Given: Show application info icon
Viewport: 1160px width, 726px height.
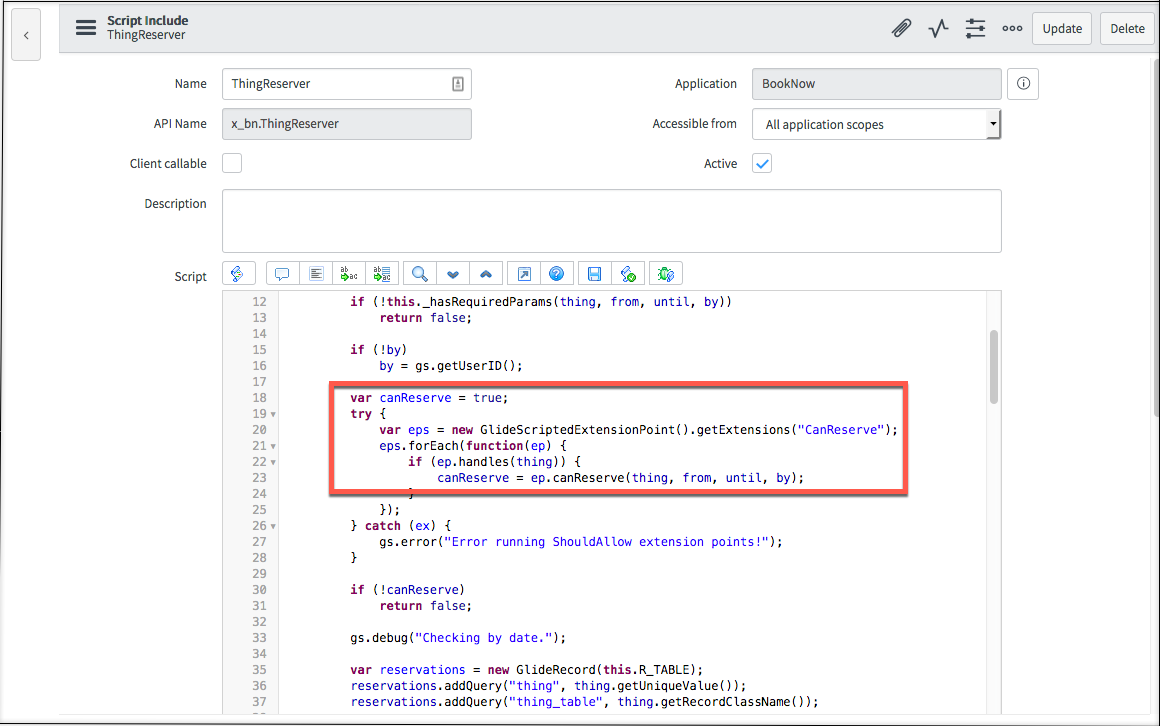Looking at the screenshot, I should click(1023, 84).
